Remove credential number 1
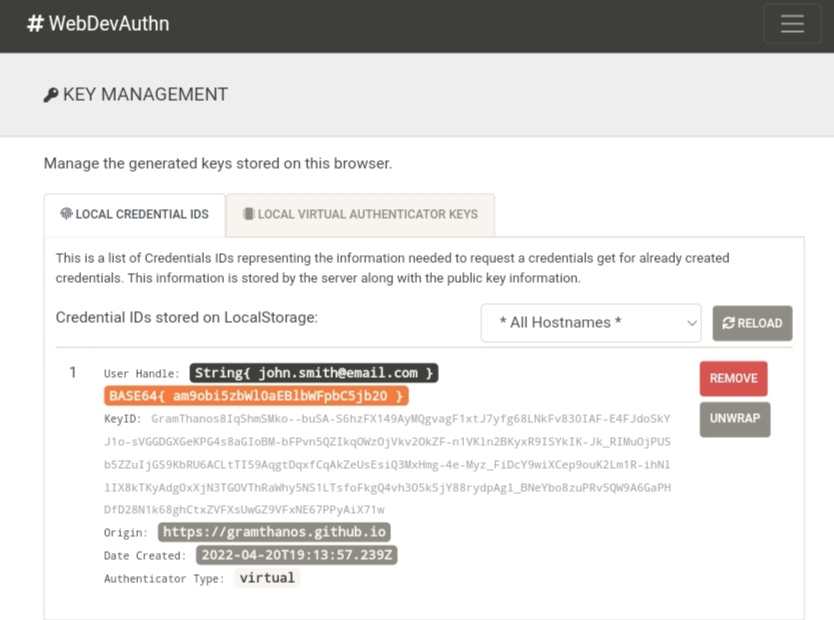Screen dimensions: 834x620 tap(733, 379)
